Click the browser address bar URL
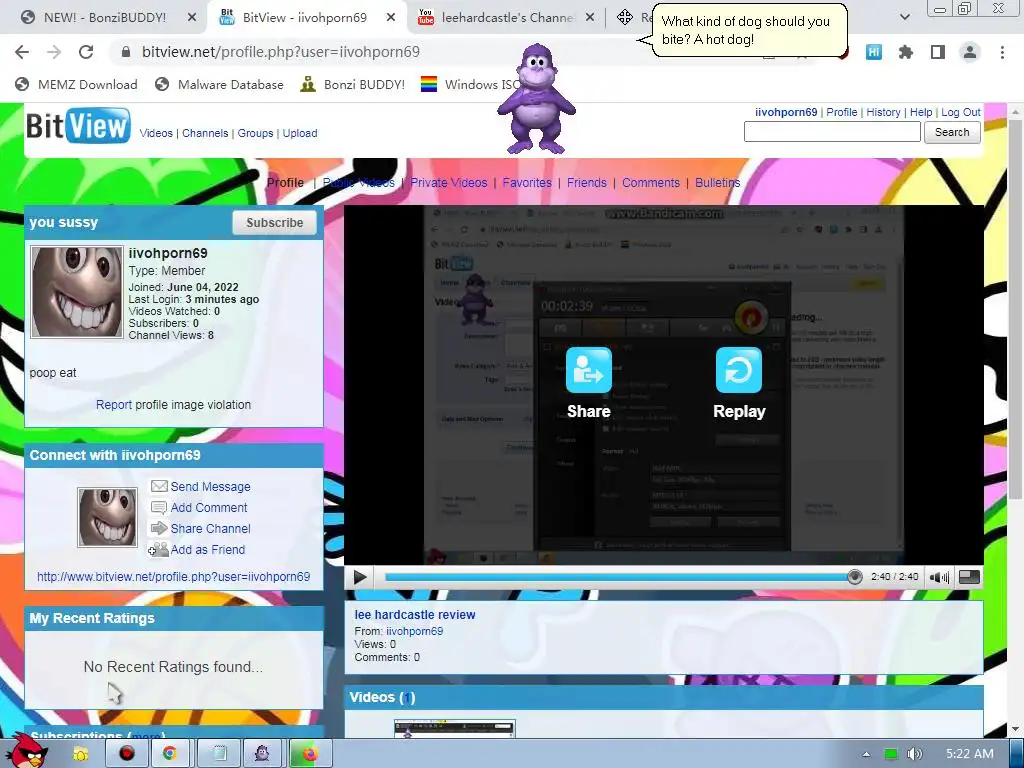Image resolution: width=1024 pixels, height=768 pixels. 281,52
